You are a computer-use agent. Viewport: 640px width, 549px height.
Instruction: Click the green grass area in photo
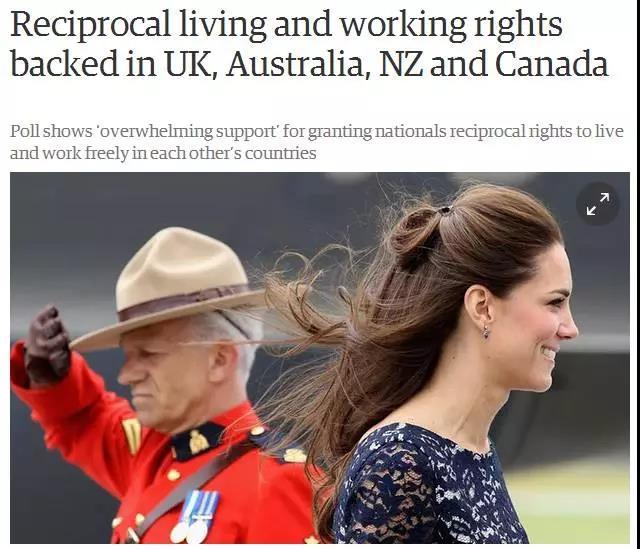point(571,504)
